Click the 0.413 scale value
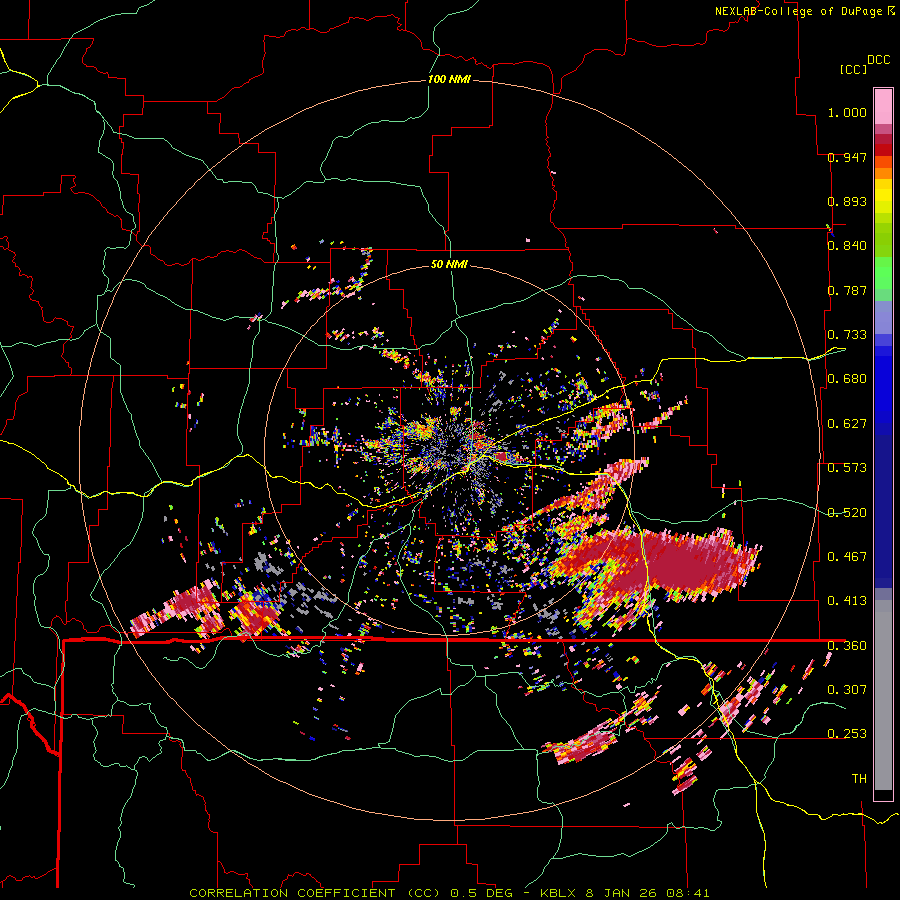 click(847, 601)
